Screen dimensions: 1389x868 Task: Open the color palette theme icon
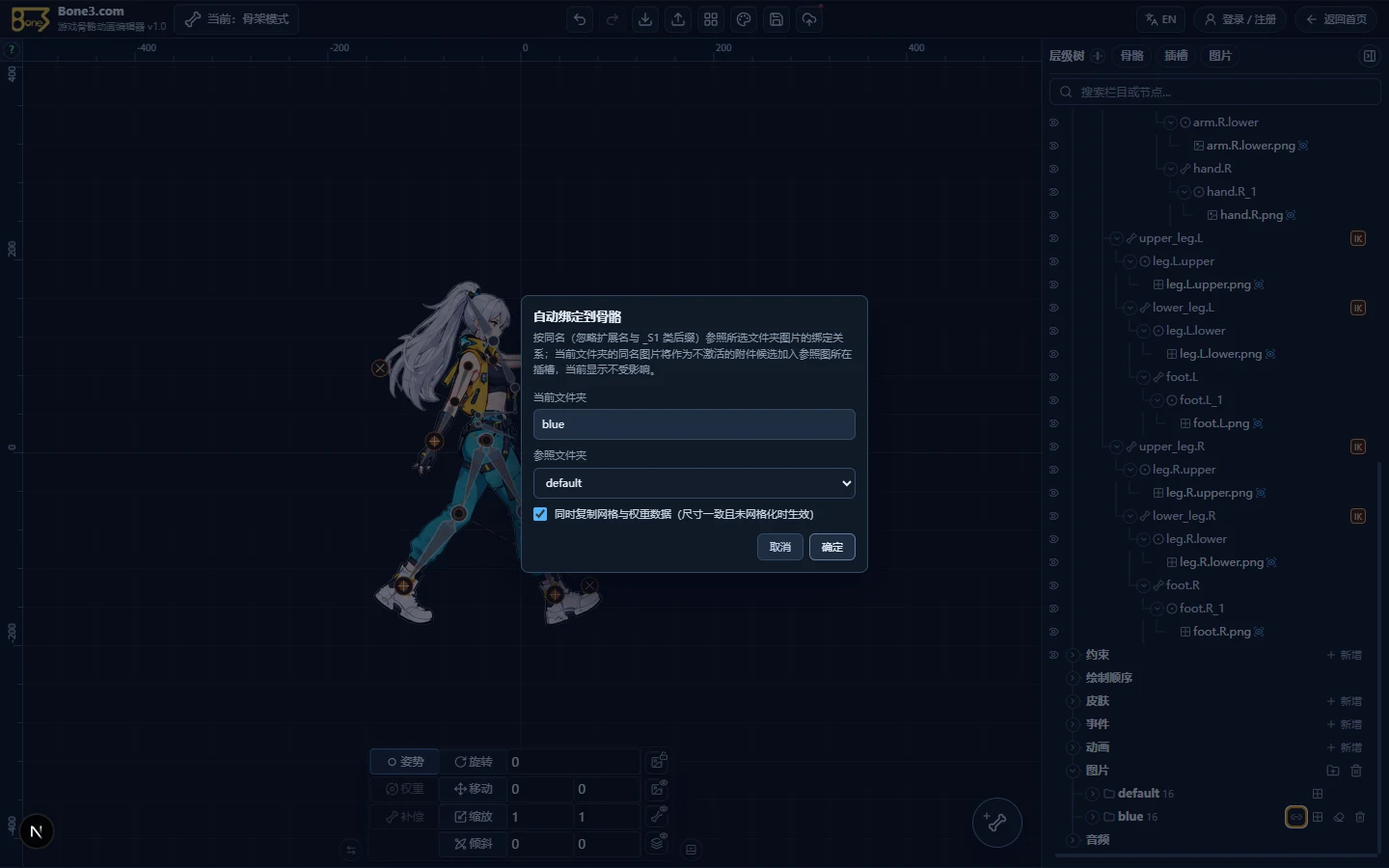click(x=744, y=19)
